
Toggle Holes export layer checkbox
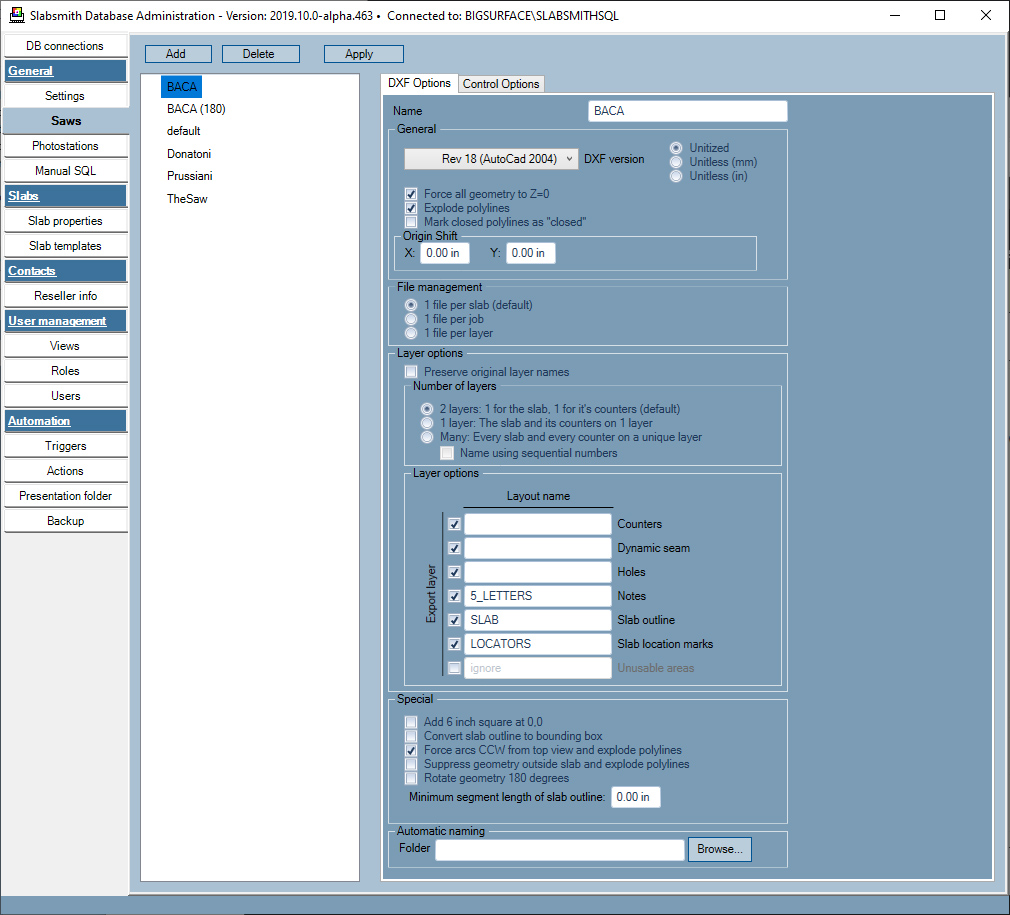click(454, 572)
